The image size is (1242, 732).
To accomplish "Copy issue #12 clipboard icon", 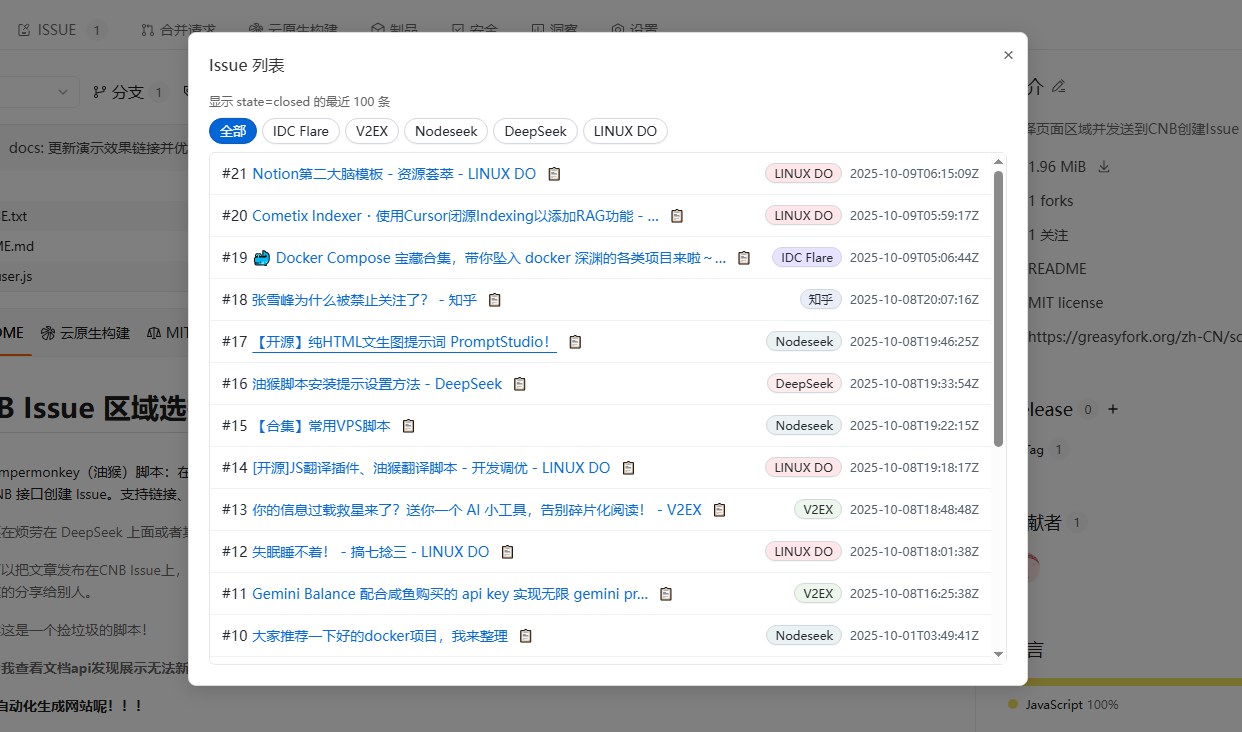I will tap(507, 552).
